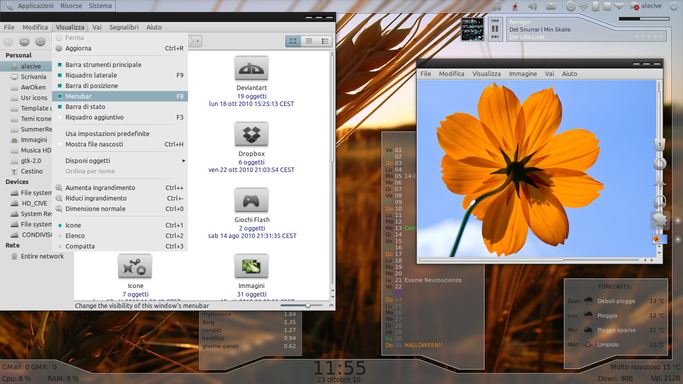Click the reload button in file manager toolbar

40,41
